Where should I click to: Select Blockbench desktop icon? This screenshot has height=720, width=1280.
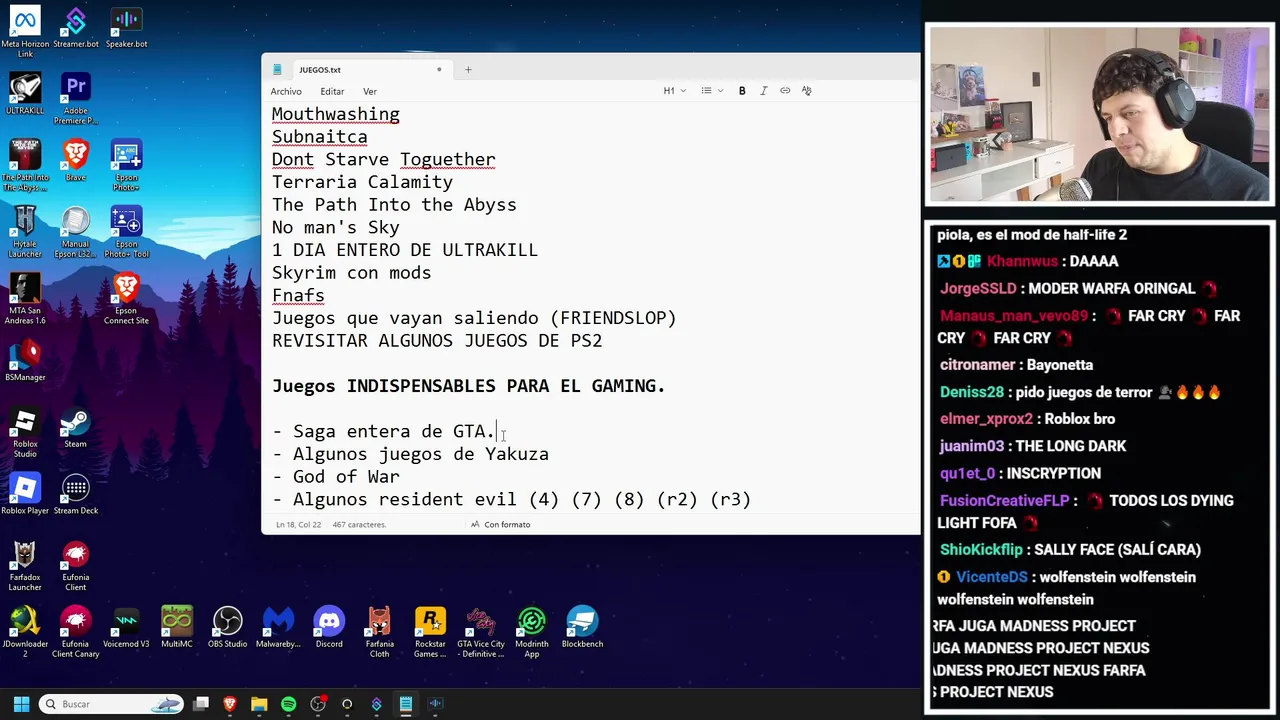pos(582,627)
